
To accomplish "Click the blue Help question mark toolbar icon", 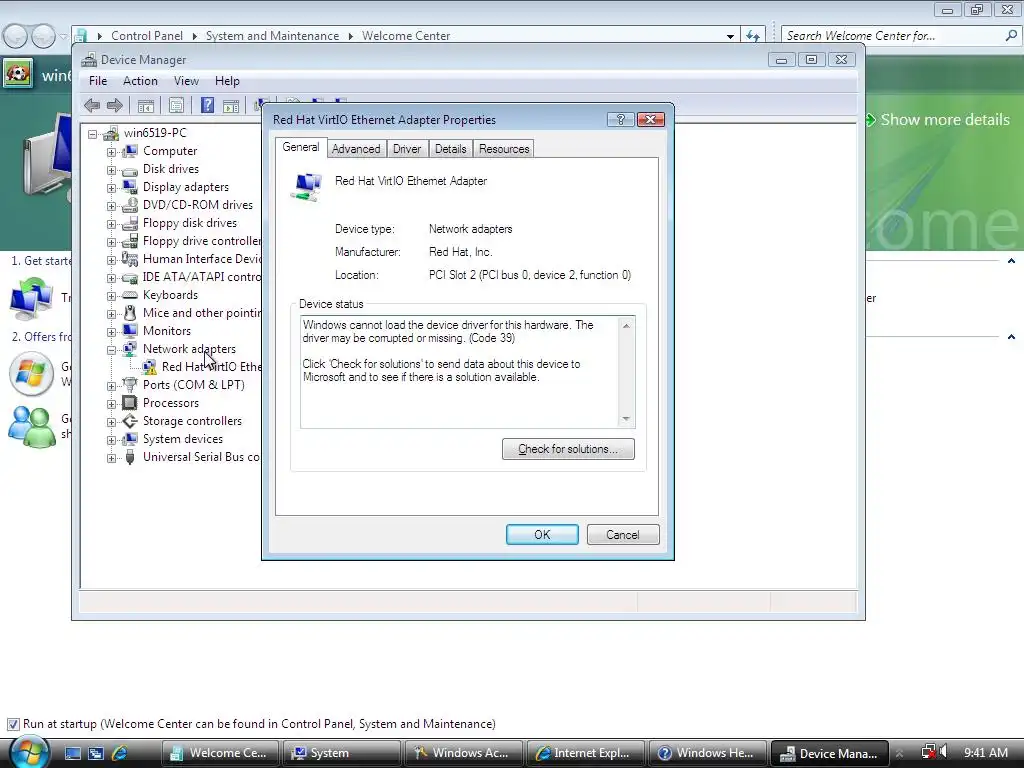I will pyautogui.click(x=207, y=105).
